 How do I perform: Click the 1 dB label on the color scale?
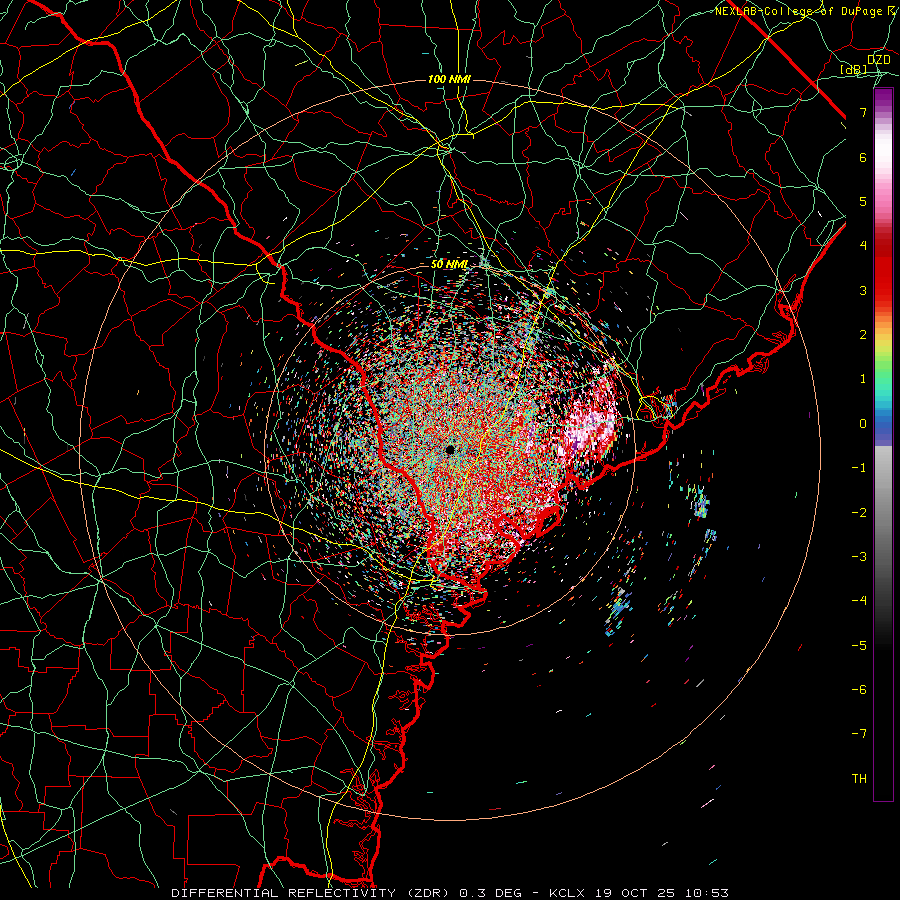pos(863,379)
